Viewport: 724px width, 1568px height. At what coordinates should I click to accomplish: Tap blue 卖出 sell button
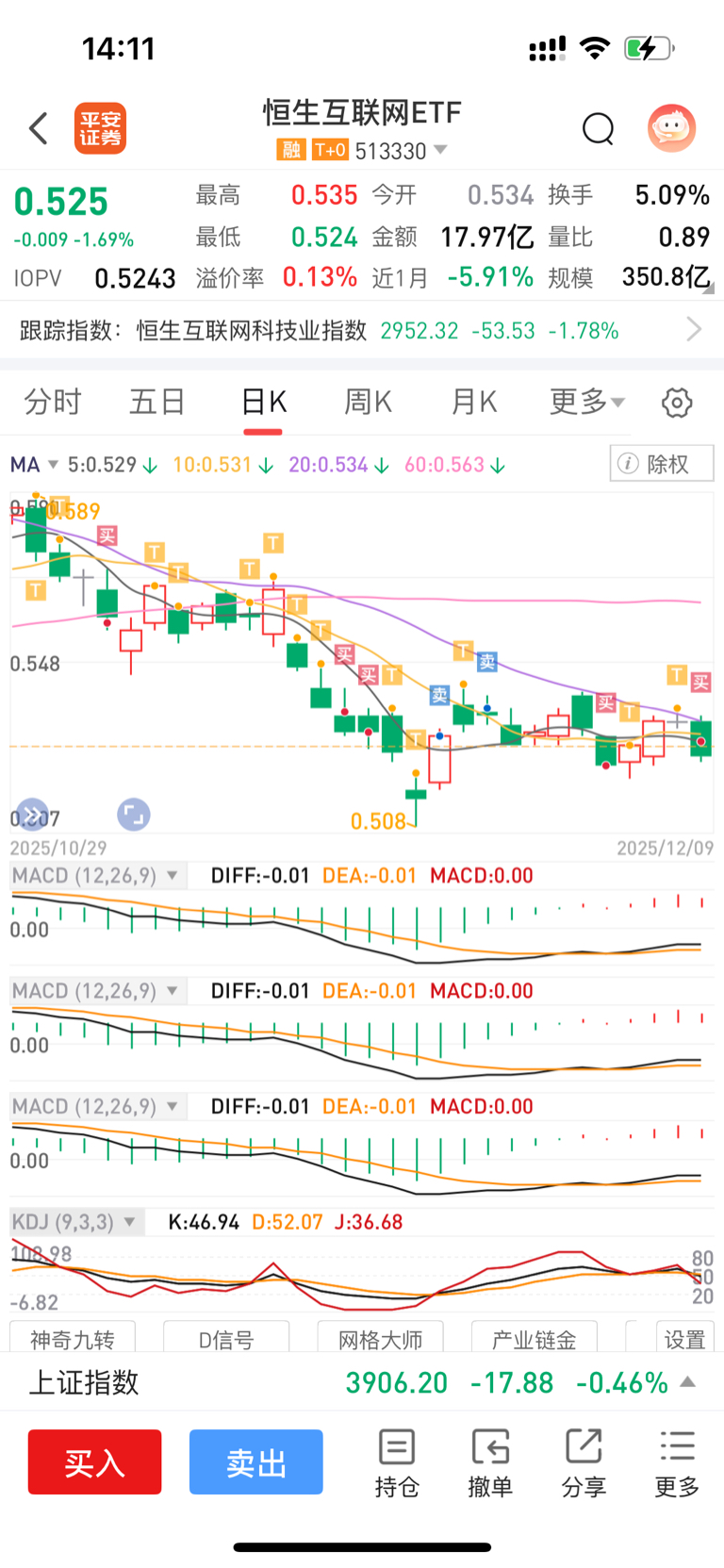[256, 1461]
